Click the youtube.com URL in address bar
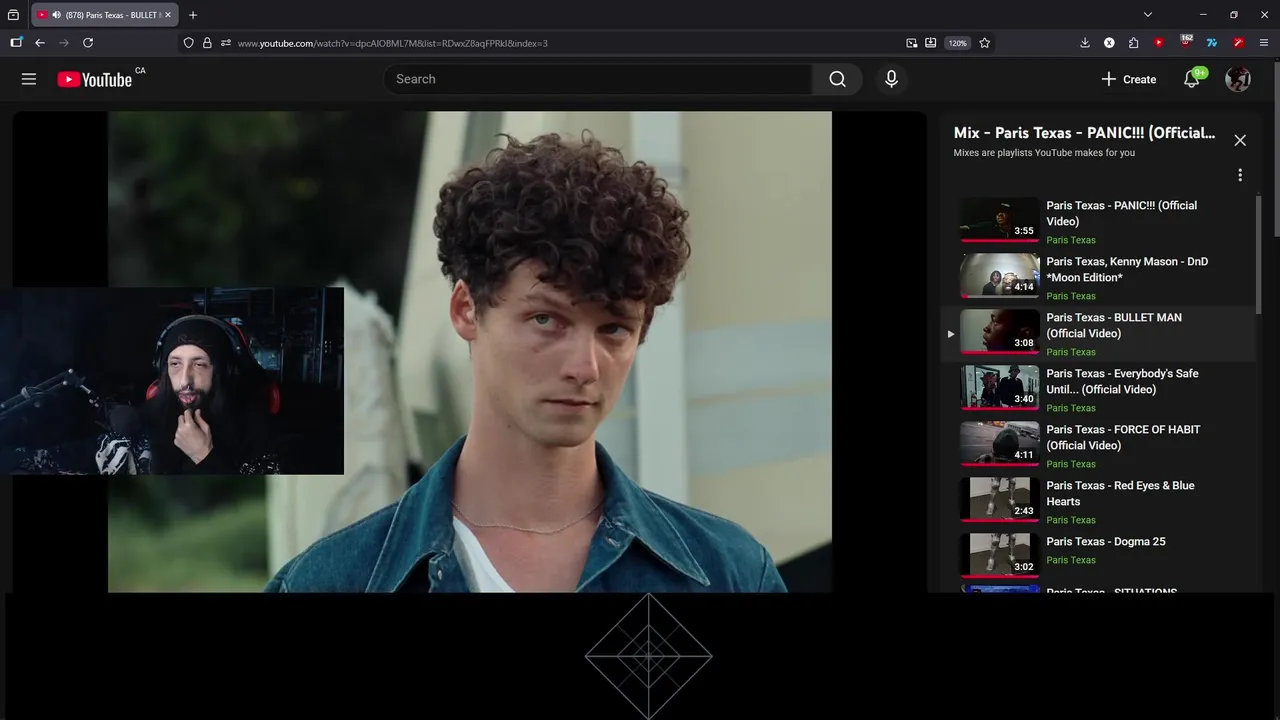The image size is (1280, 720). tap(393, 43)
